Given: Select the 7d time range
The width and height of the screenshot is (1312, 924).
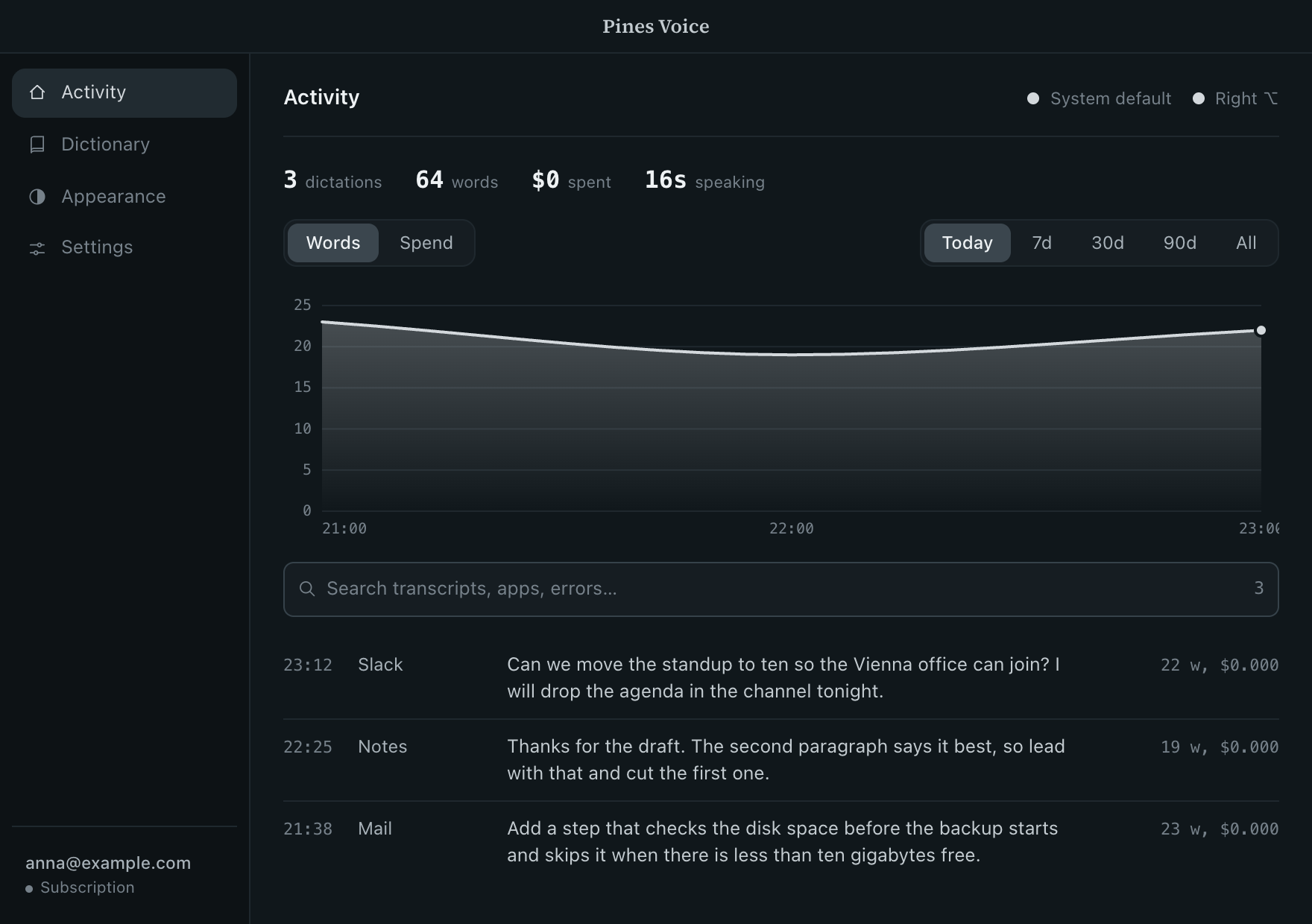Looking at the screenshot, I should click(x=1042, y=243).
